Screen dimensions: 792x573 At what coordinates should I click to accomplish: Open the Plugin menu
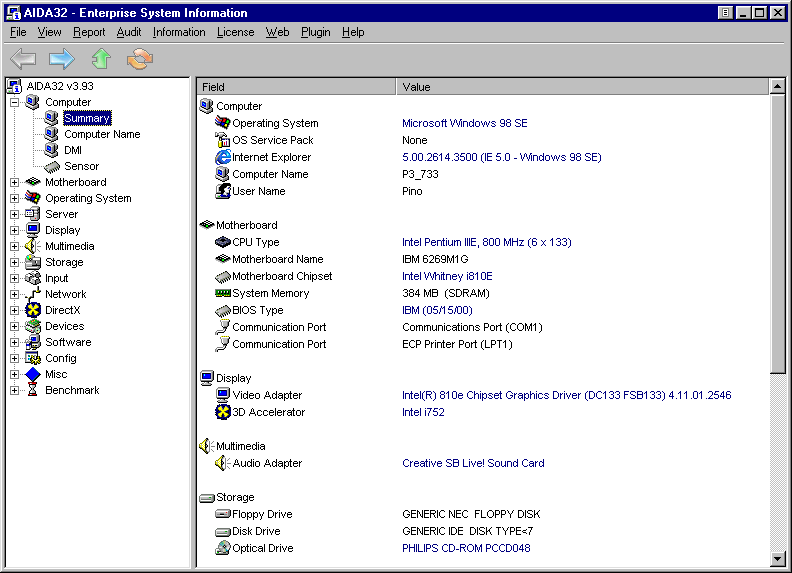315,32
